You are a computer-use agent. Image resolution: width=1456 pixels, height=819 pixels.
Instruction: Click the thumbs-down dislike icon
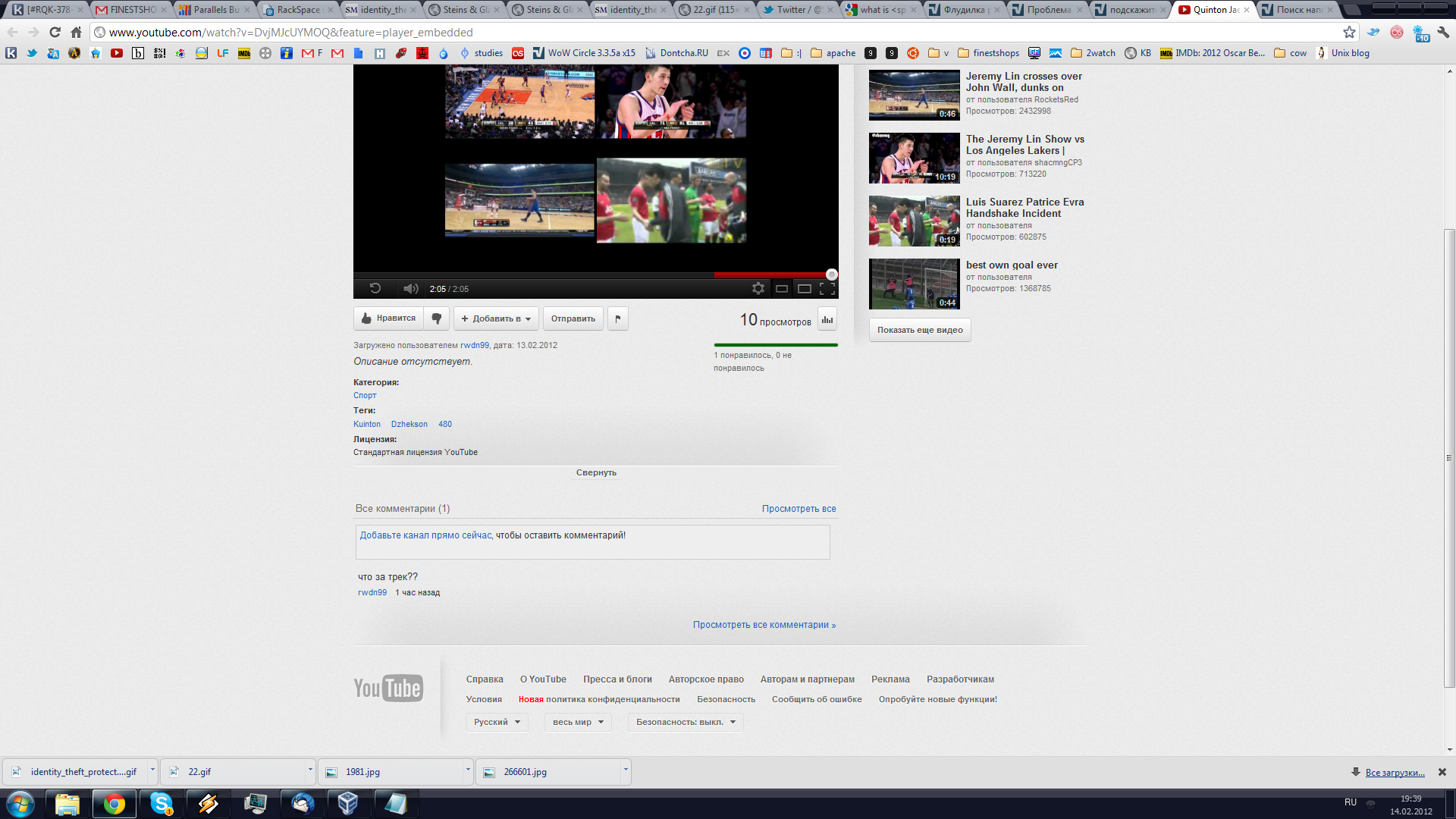437,318
